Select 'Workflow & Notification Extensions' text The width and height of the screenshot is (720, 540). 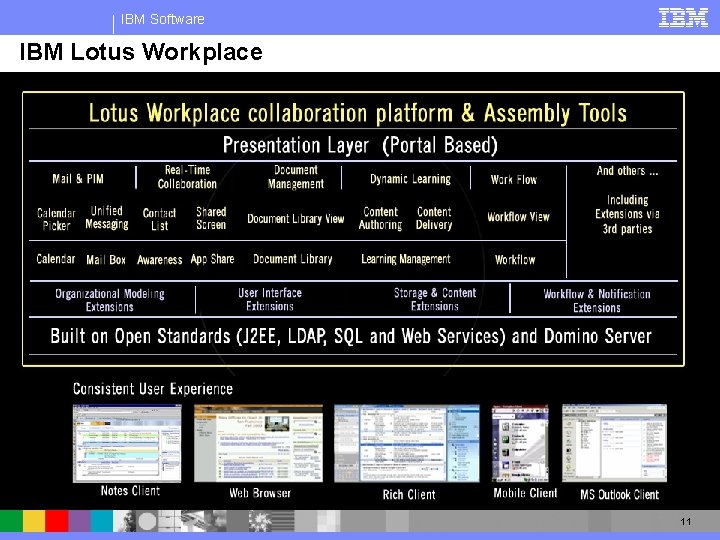coord(597,301)
